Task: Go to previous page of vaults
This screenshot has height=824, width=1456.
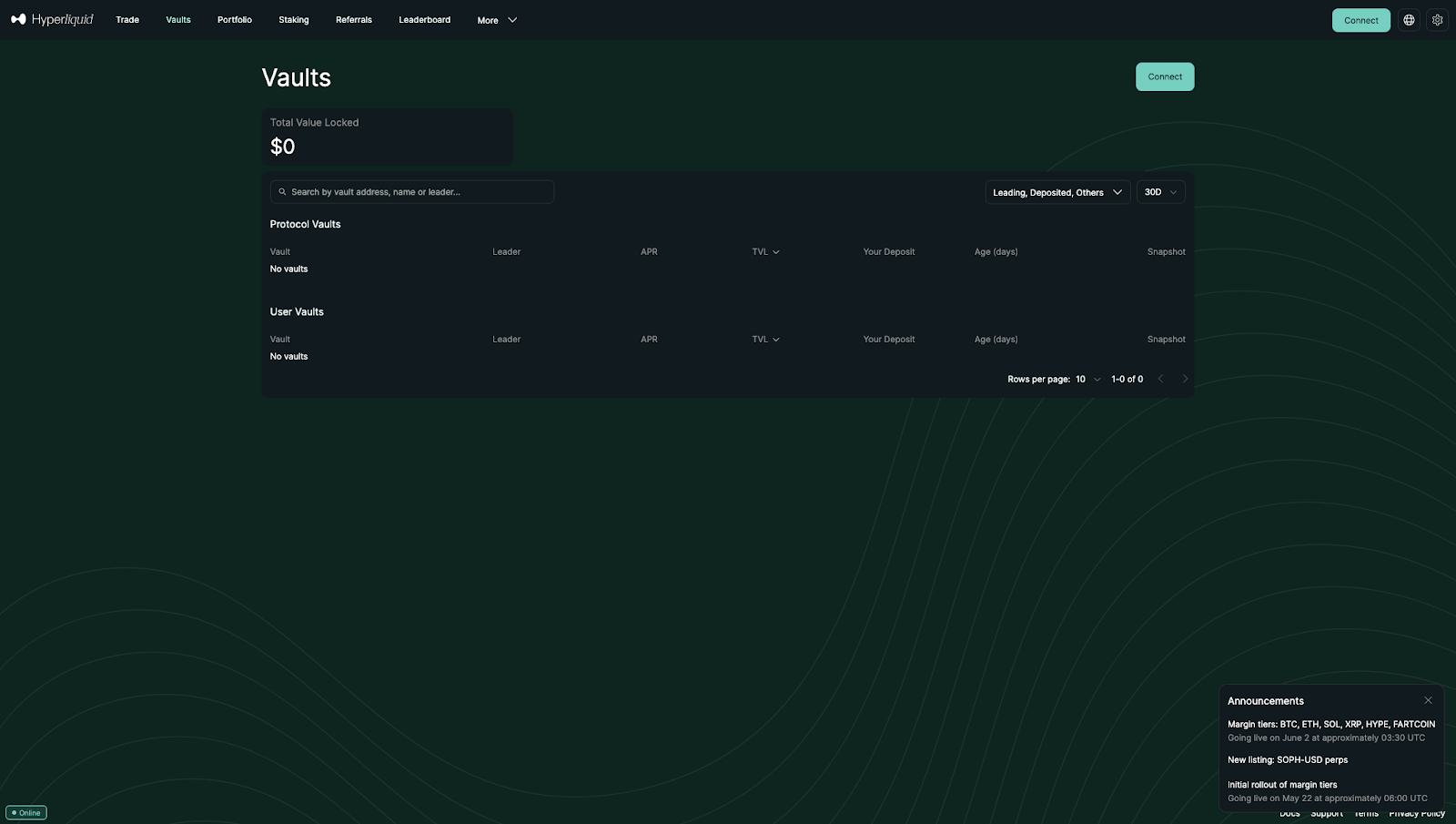Action: point(1160,378)
